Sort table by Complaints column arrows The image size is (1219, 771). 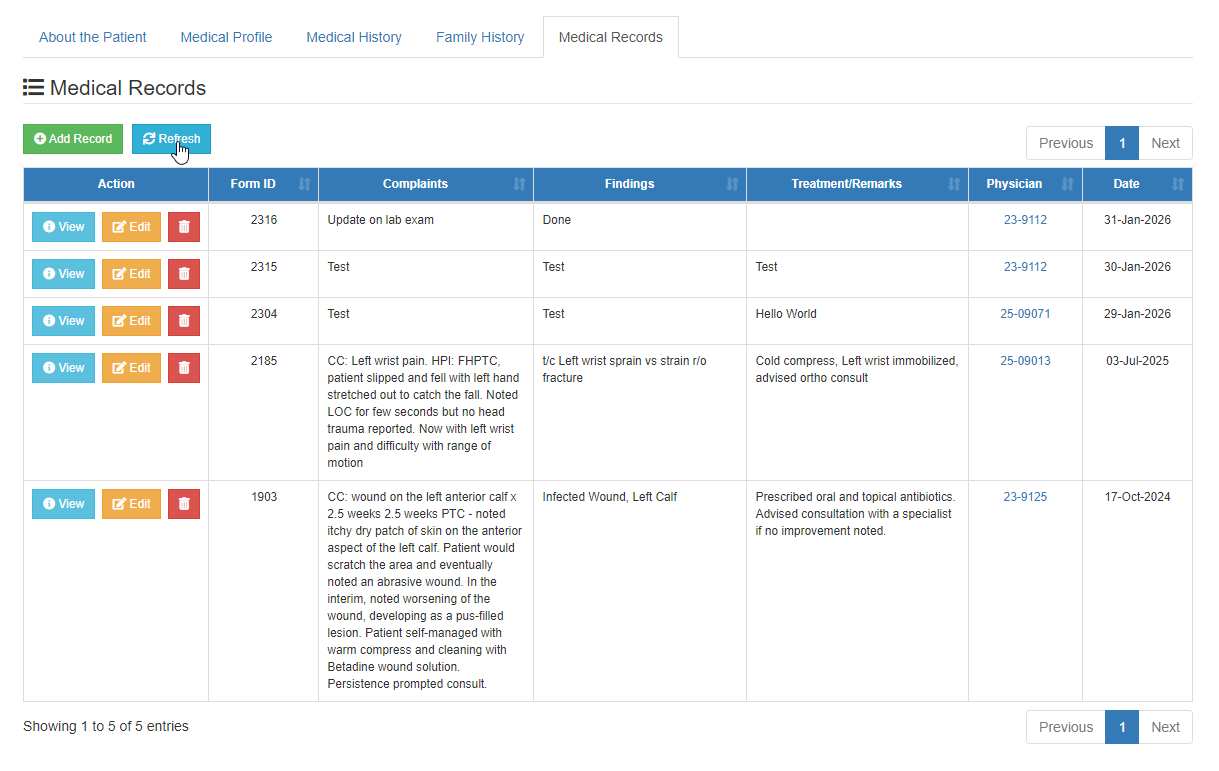pos(519,184)
